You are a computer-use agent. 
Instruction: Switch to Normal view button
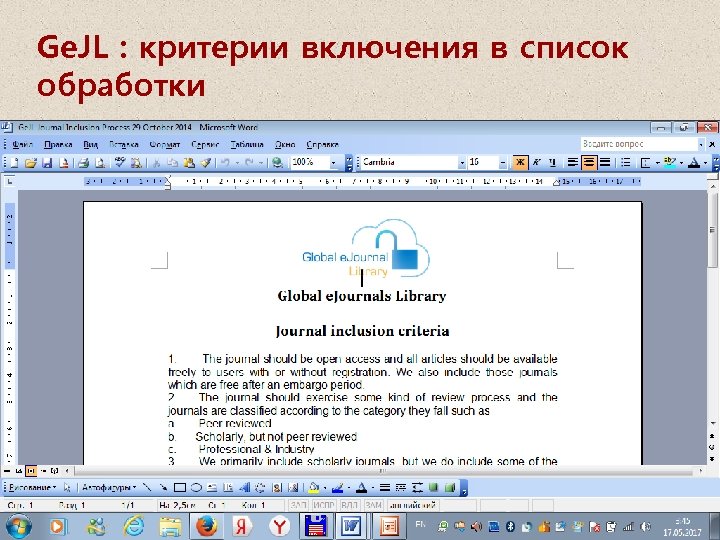point(7,471)
